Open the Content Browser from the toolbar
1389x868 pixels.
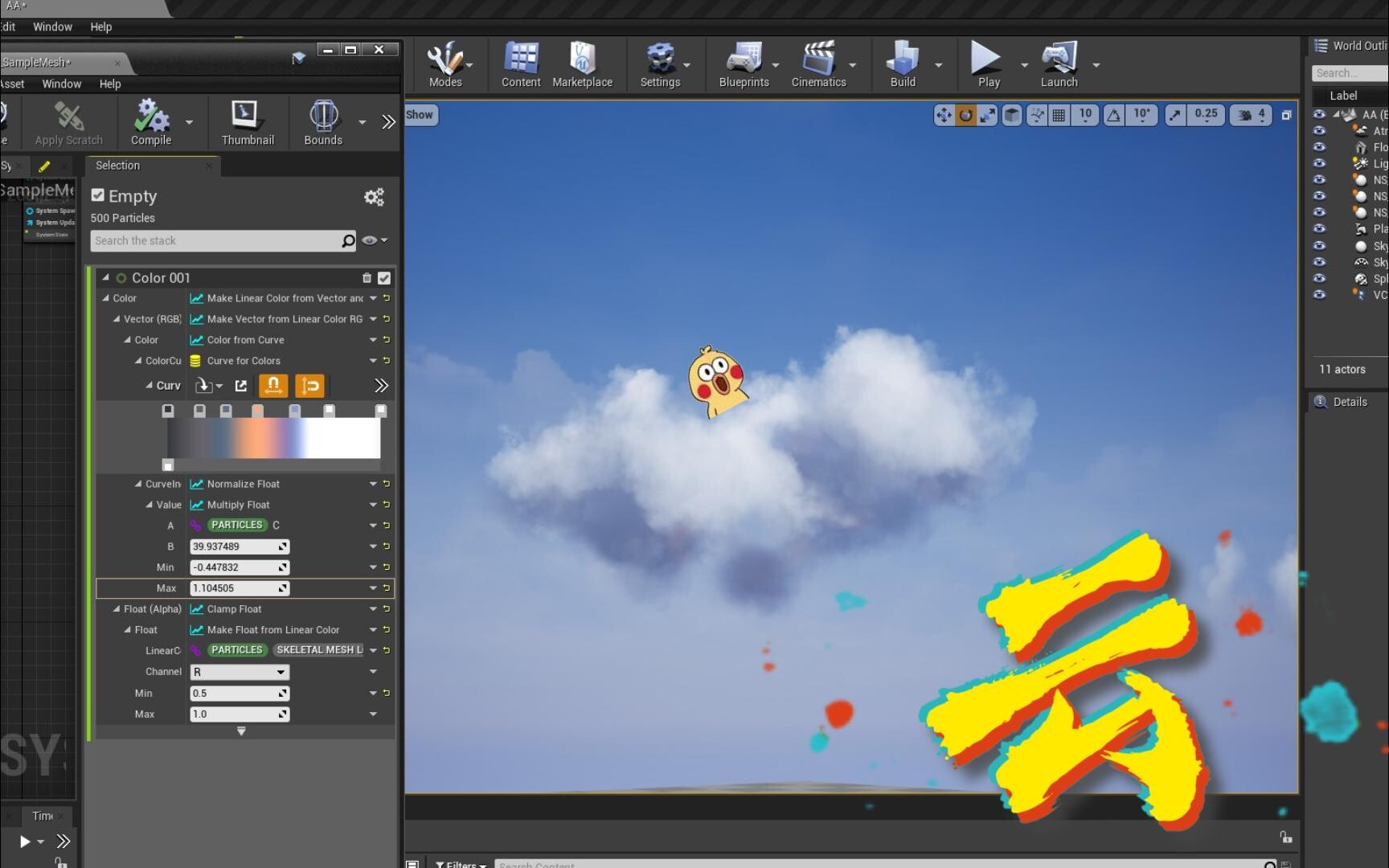coord(520,64)
